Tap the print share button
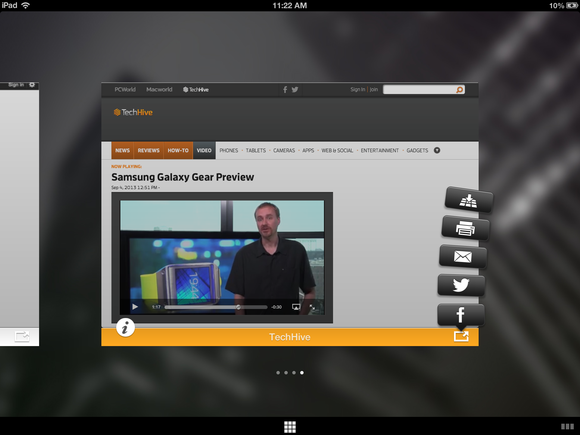Screen dimensions: 580x435 (466, 228)
